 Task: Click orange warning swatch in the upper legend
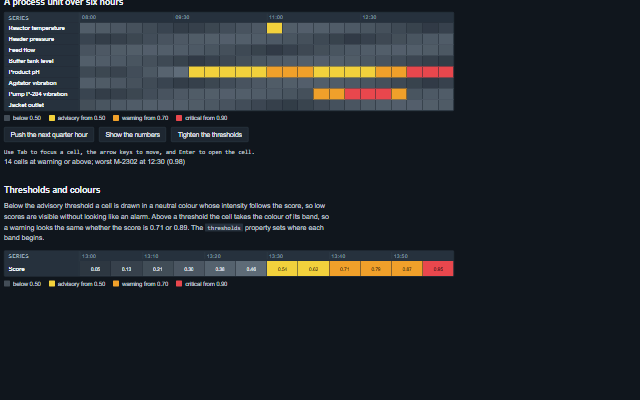[116, 118]
